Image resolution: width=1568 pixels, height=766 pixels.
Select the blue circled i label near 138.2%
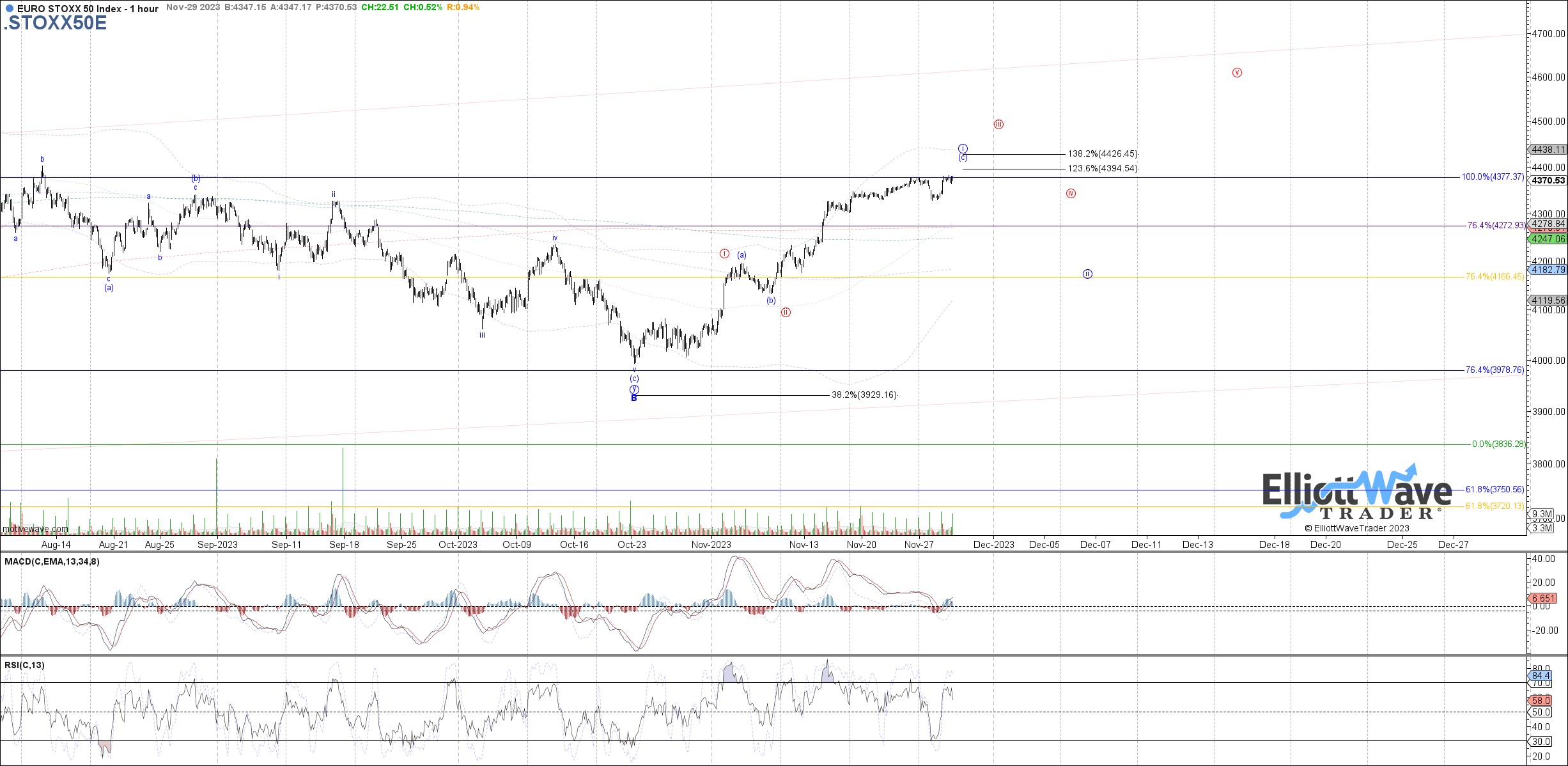(x=963, y=149)
